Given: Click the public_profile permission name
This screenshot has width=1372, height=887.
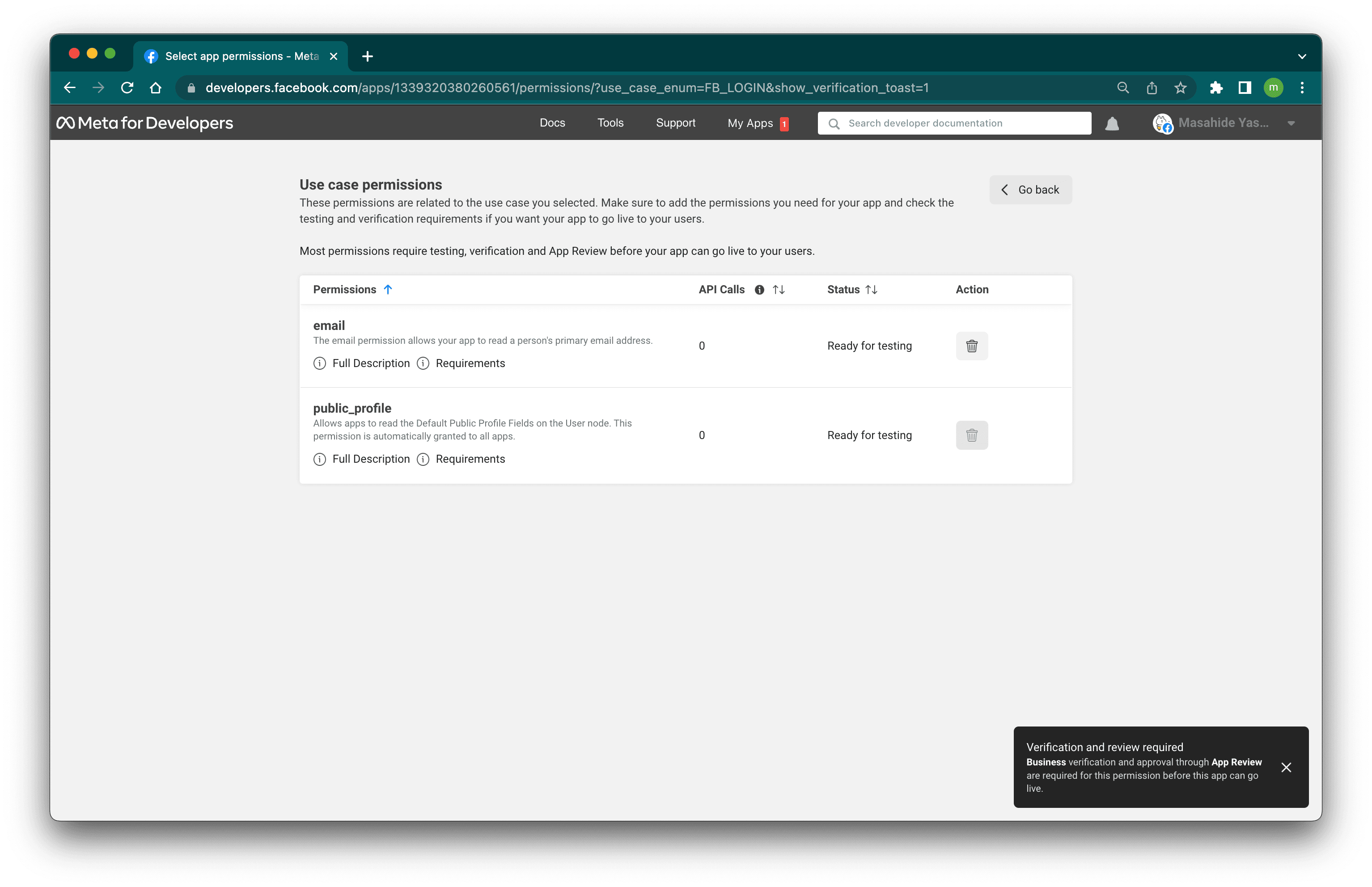Looking at the screenshot, I should 352,408.
